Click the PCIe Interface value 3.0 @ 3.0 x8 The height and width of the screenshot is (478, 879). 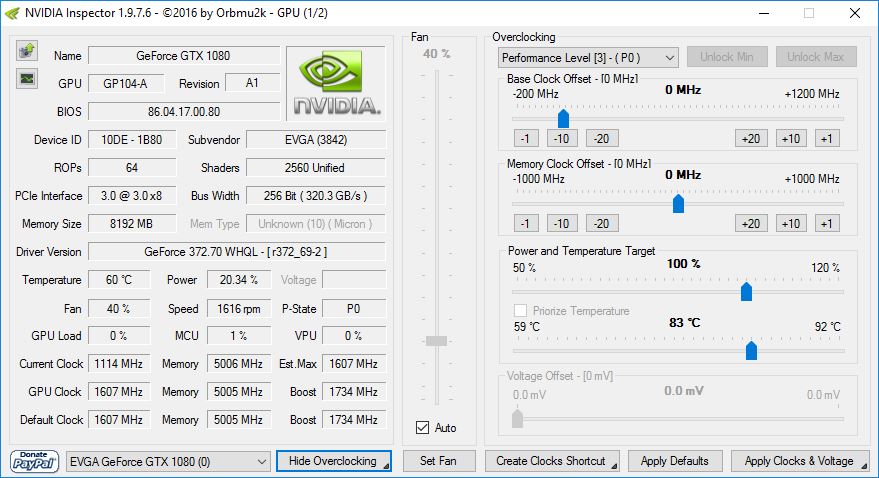132,196
